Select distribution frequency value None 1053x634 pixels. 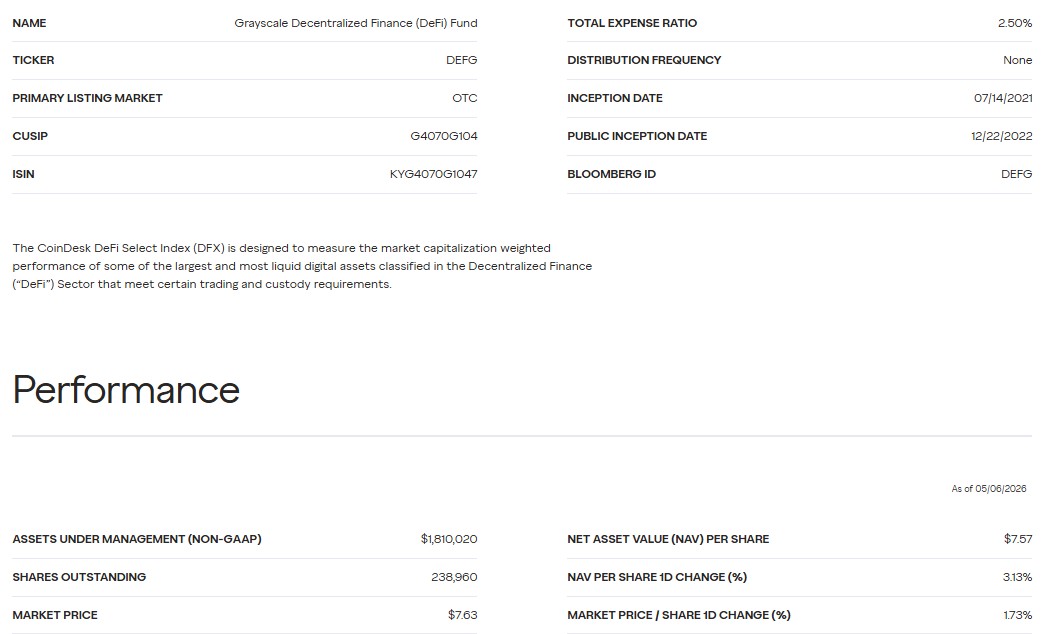tap(1017, 60)
